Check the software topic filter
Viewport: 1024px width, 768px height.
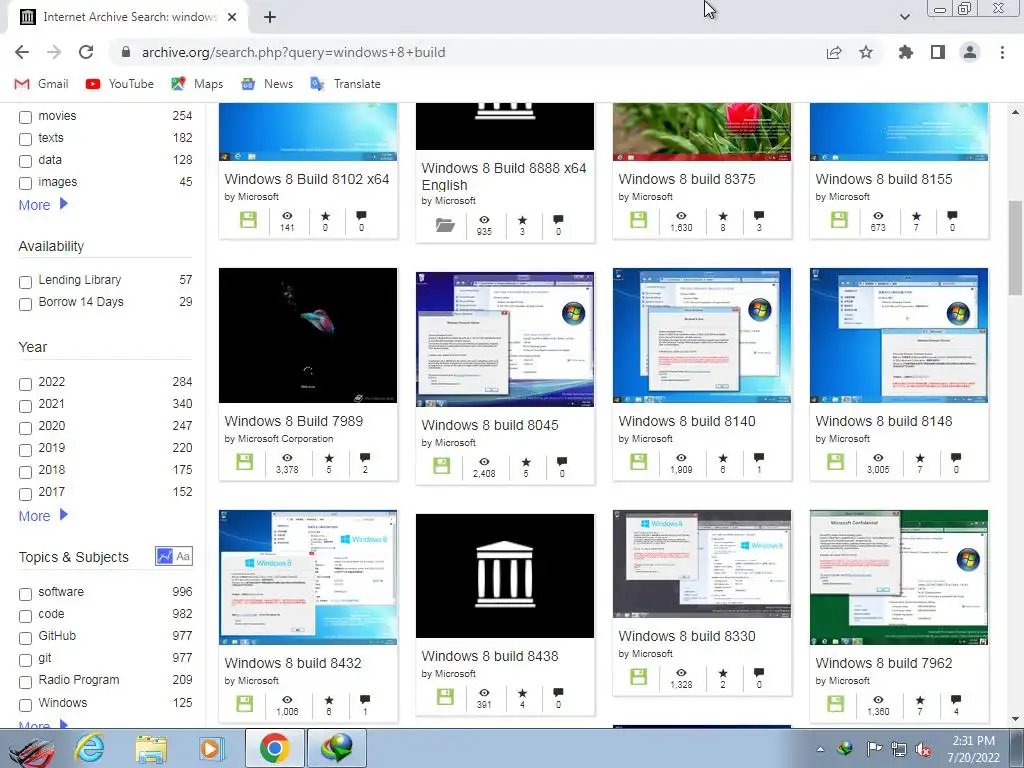coord(25,594)
